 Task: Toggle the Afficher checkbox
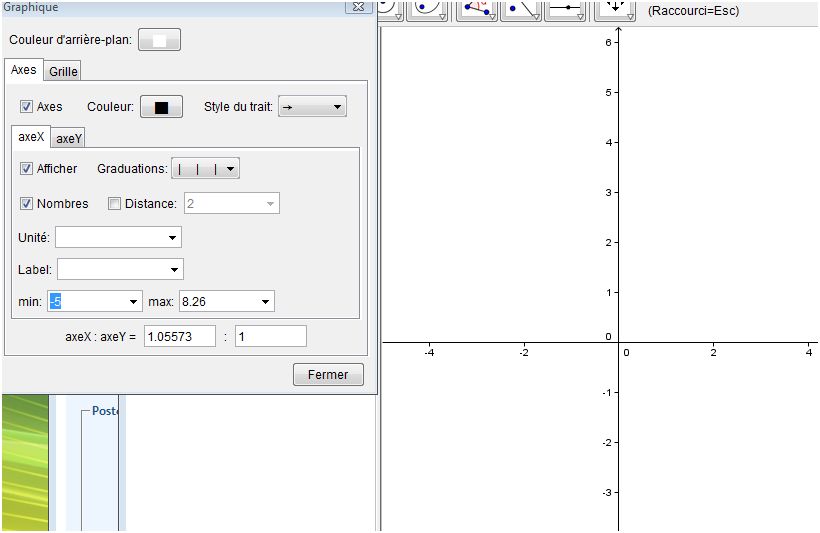[27, 169]
